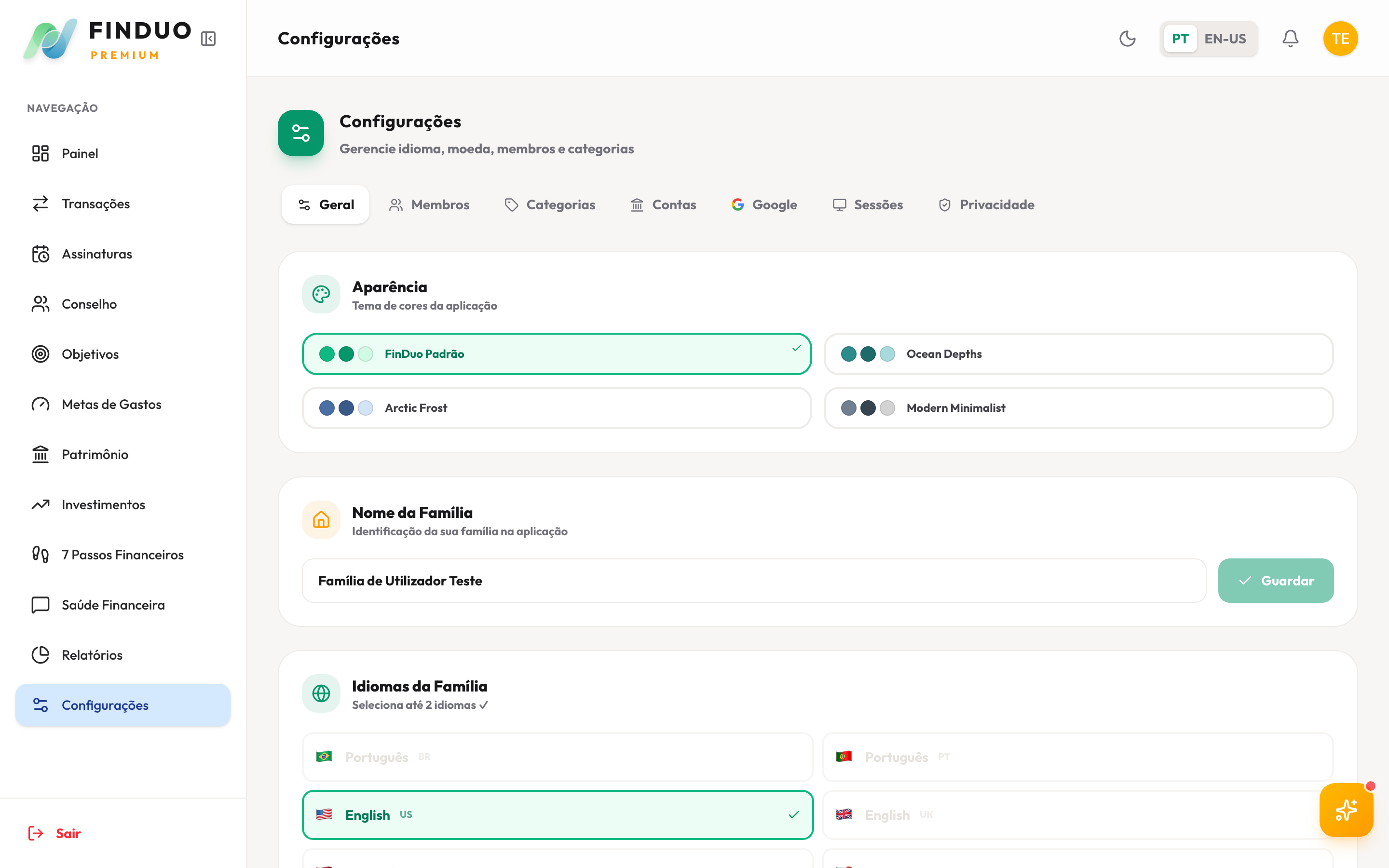This screenshot has width=1389, height=868.
Task: Open the TE user avatar menu
Action: tap(1341, 39)
